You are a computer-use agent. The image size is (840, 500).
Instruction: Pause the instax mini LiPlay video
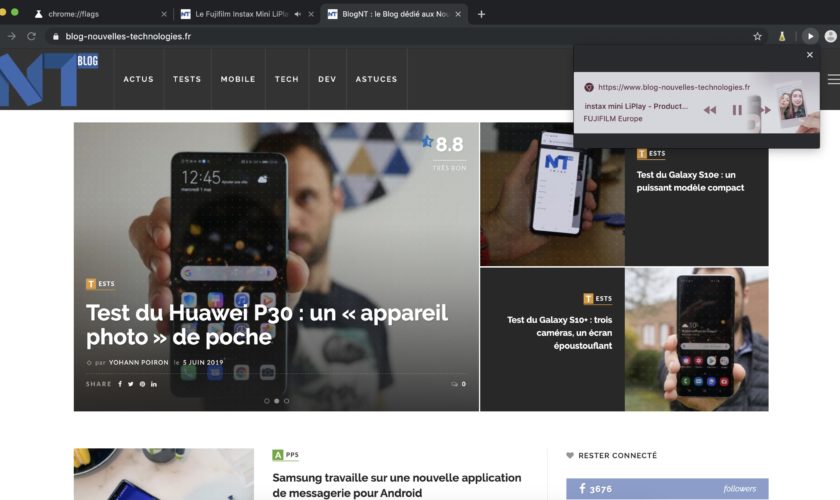pyautogui.click(x=737, y=110)
